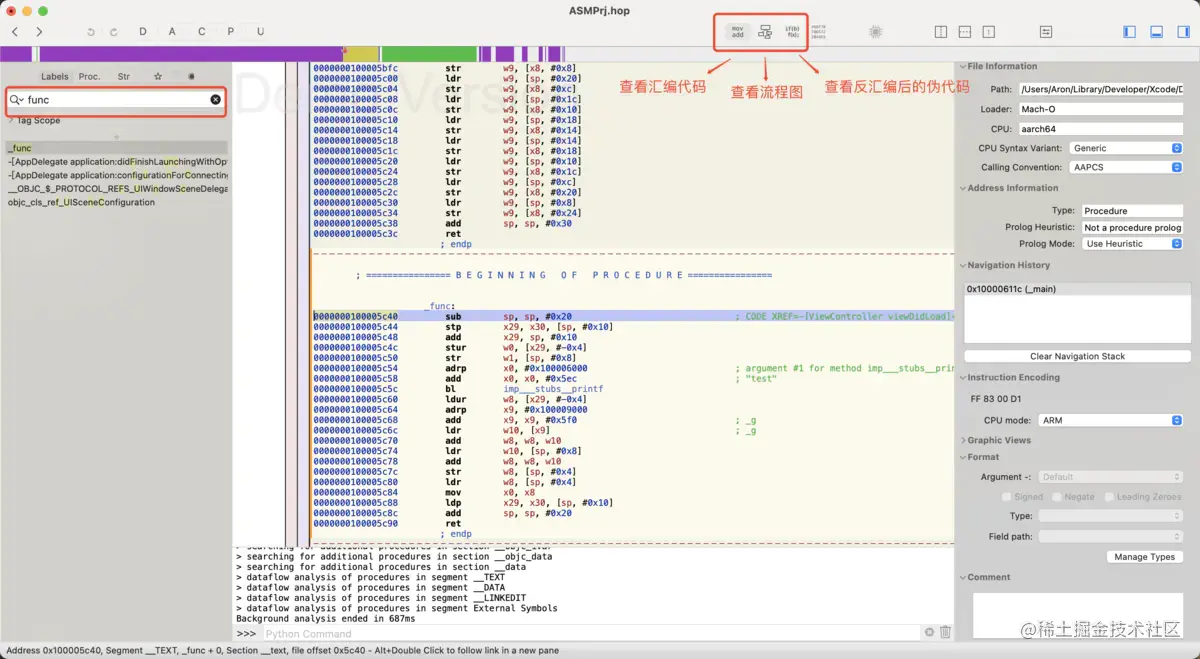Split the view vertically icon
Image resolution: width=1200 pixels, height=659 pixels.
pos(941,32)
